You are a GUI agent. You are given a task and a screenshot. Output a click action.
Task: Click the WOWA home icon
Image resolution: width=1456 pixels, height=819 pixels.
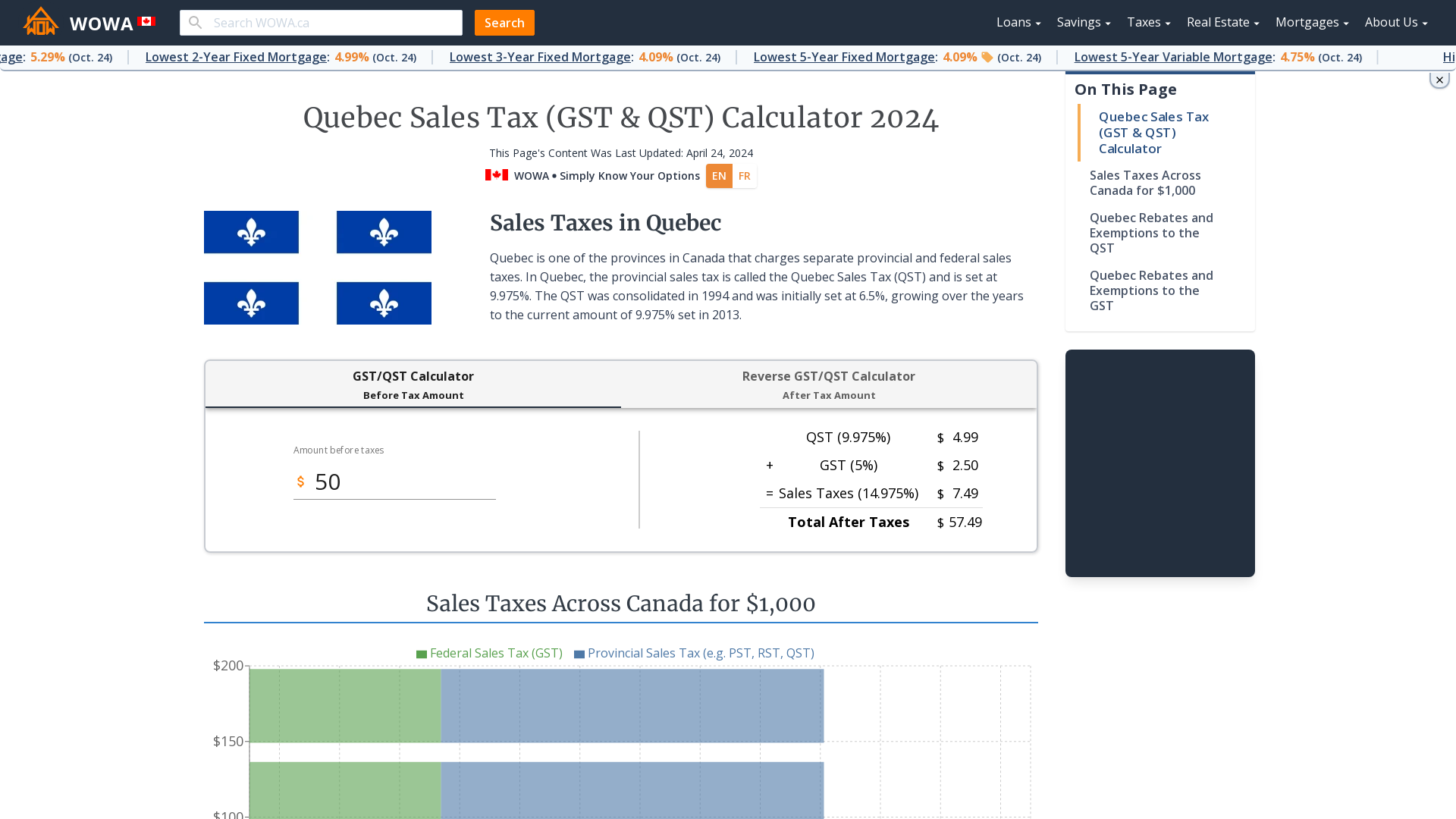pos(40,22)
